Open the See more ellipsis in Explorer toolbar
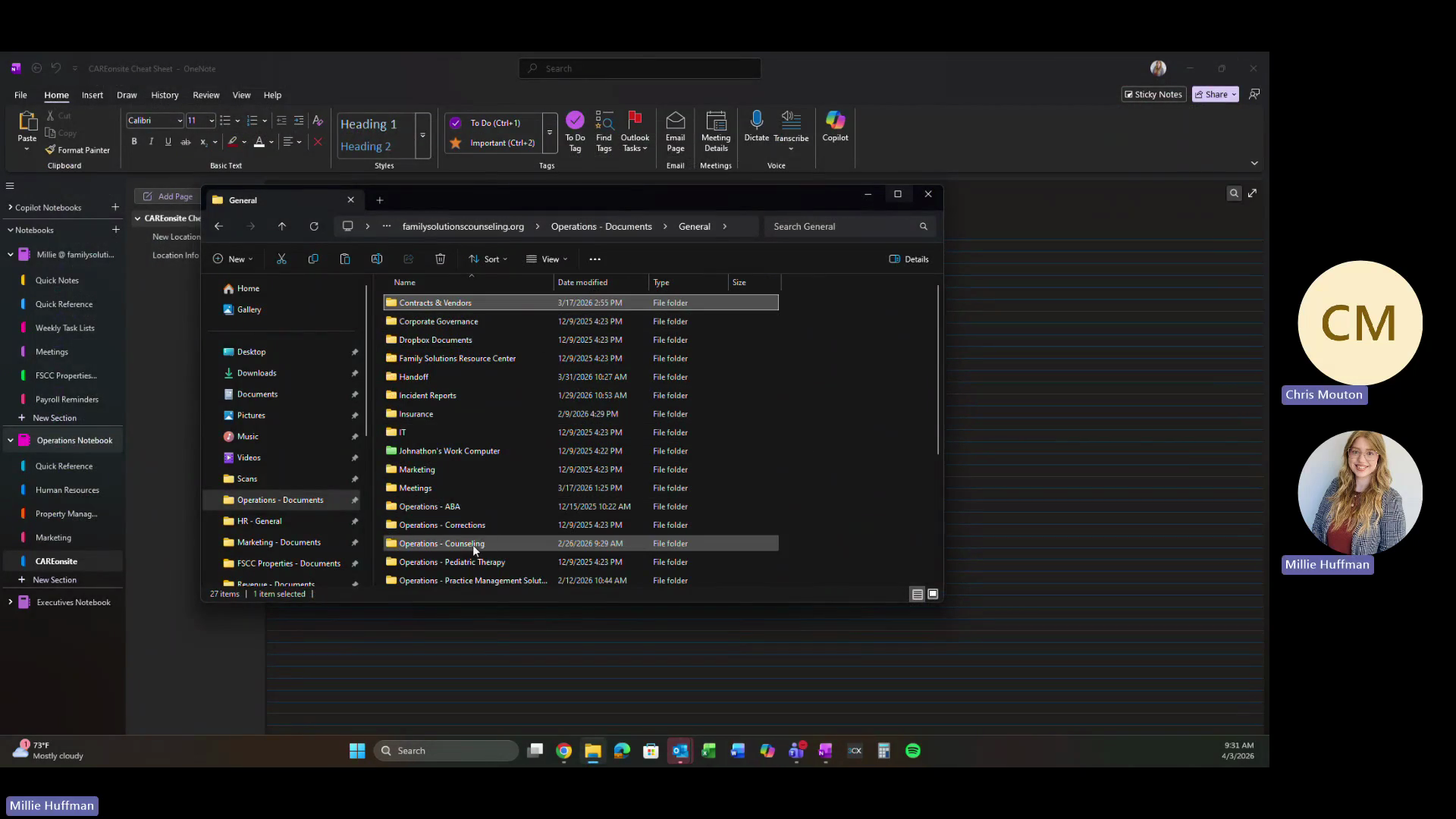The image size is (1456, 819). point(595,259)
